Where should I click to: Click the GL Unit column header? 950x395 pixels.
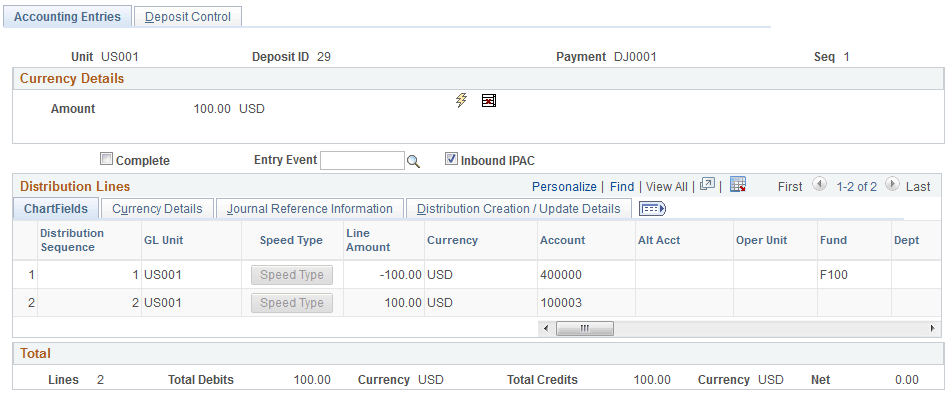[164, 240]
